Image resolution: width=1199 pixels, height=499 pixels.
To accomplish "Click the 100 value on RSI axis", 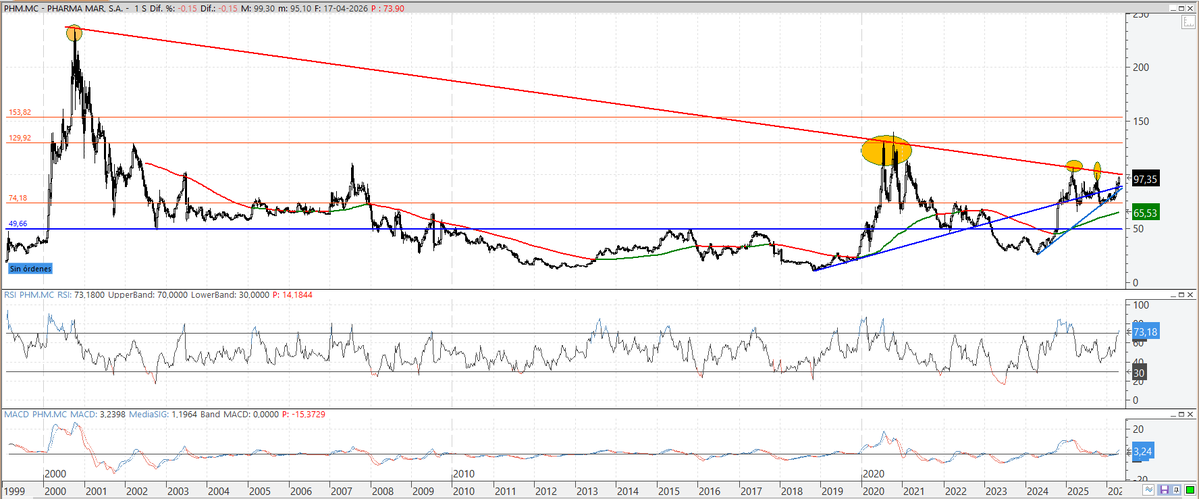I will (x=1142, y=305).
